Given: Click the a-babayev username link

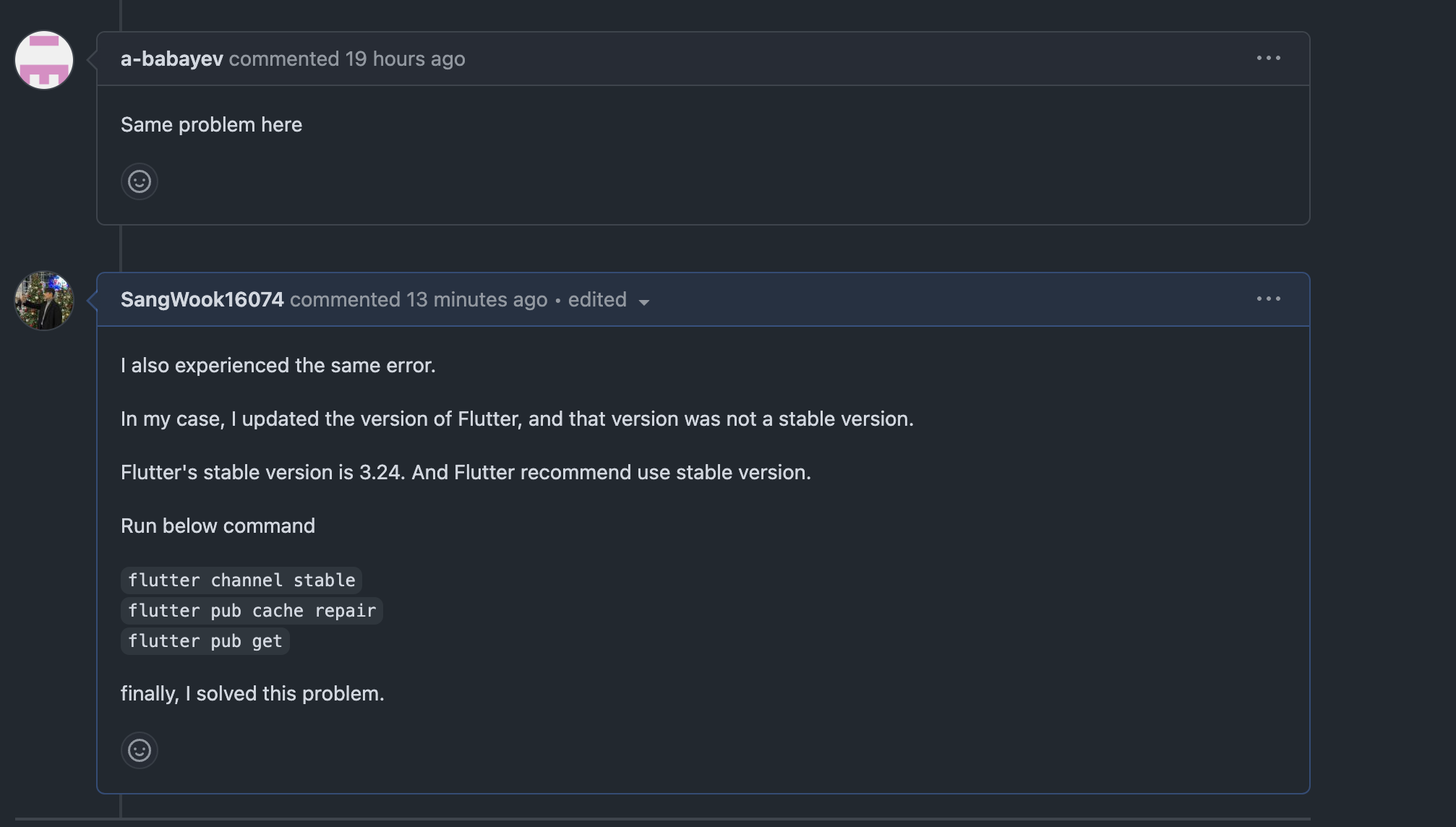Looking at the screenshot, I should coord(171,59).
